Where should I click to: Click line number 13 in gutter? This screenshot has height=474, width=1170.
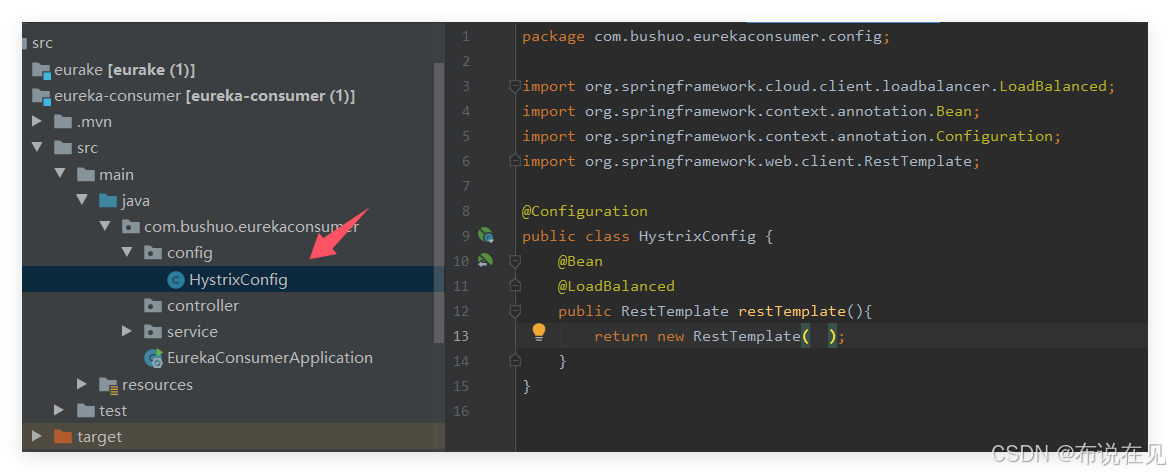point(461,336)
